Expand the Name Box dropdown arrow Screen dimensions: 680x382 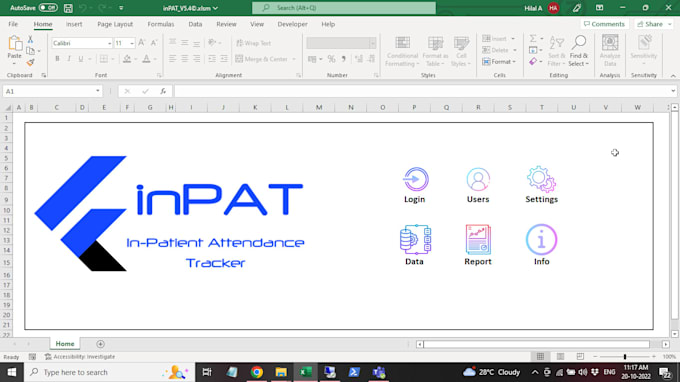click(98, 91)
